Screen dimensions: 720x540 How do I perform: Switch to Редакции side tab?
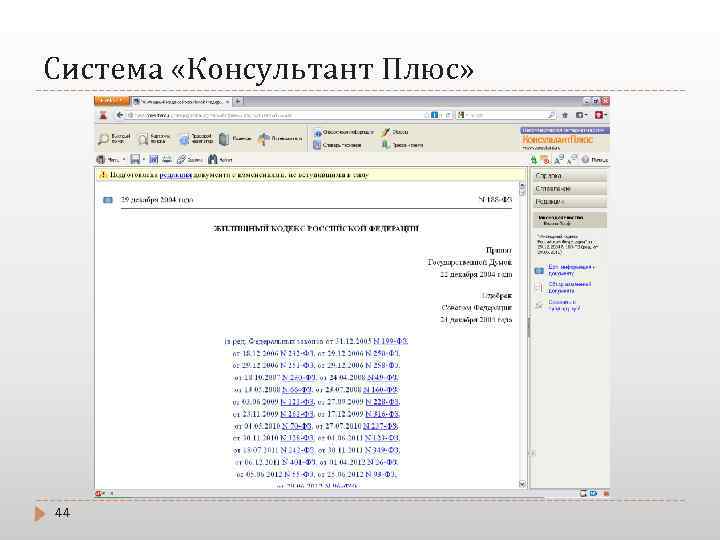(x=570, y=201)
